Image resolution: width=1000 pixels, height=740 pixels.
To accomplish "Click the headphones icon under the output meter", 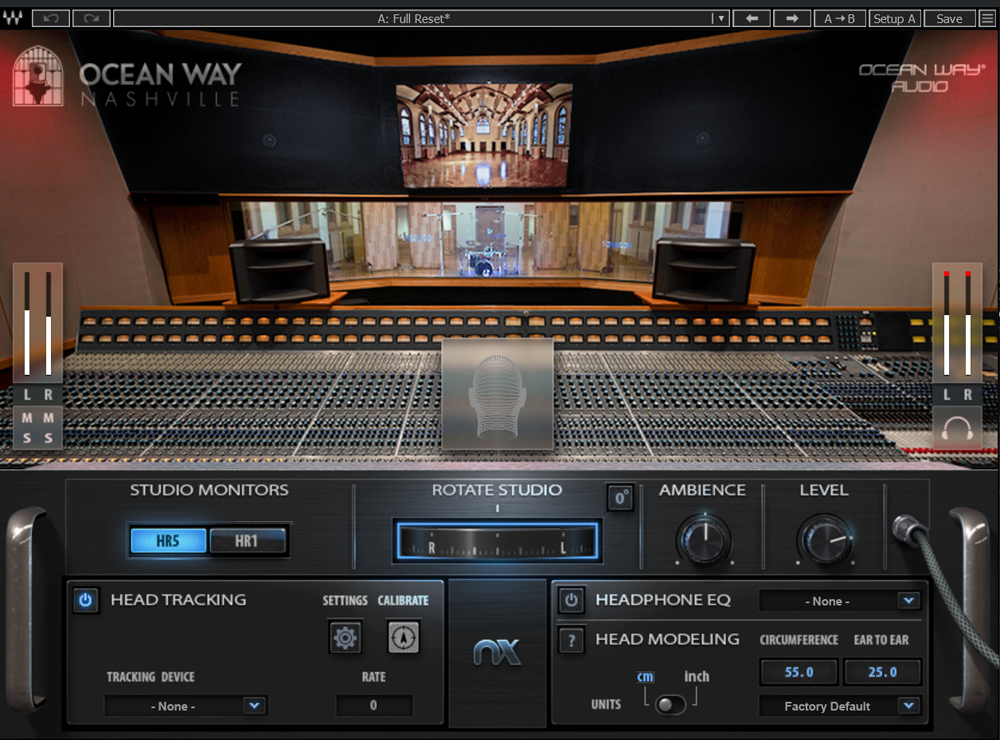I will point(957,429).
